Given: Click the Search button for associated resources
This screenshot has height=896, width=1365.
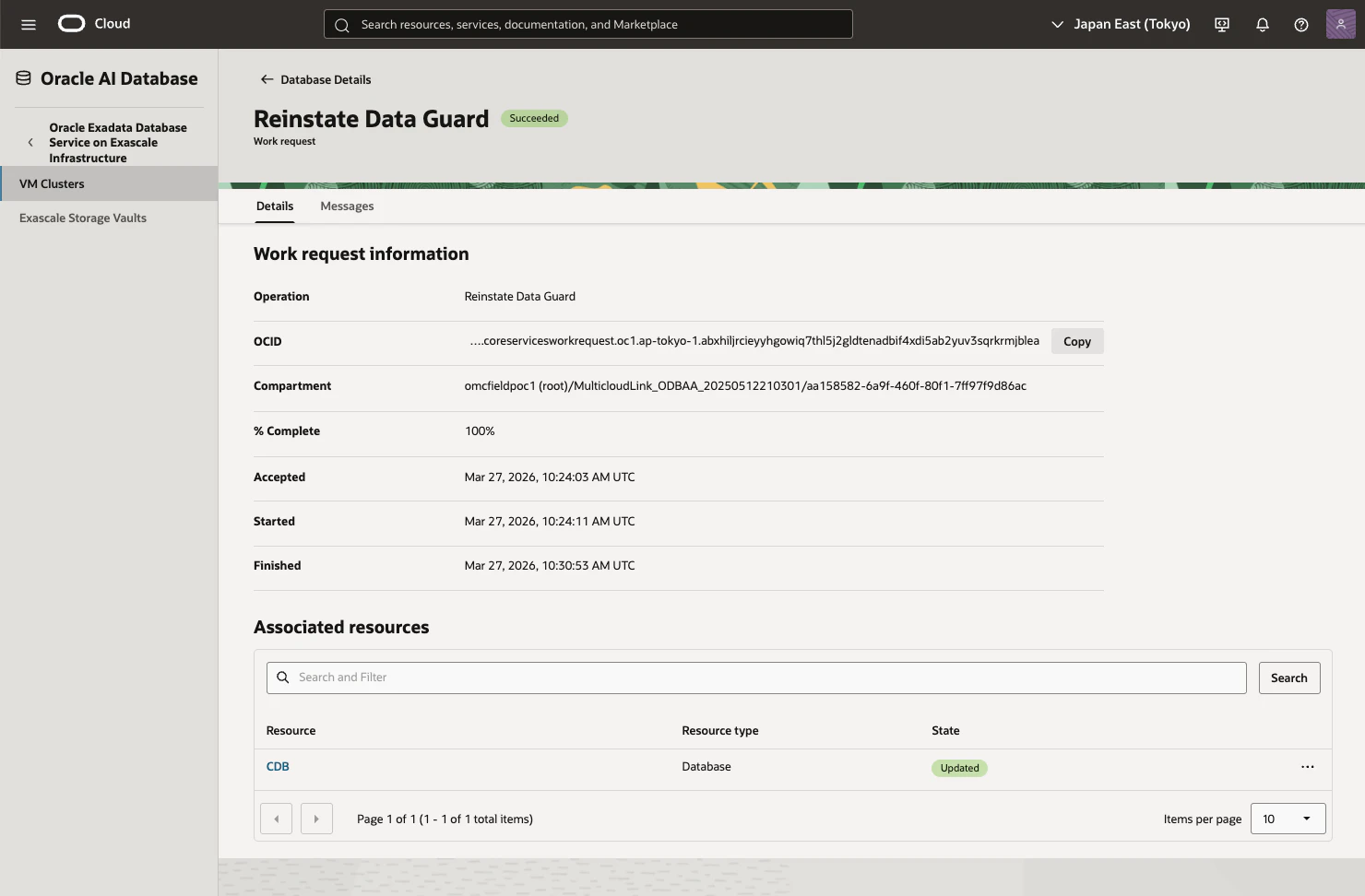Looking at the screenshot, I should pos(1289,678).
